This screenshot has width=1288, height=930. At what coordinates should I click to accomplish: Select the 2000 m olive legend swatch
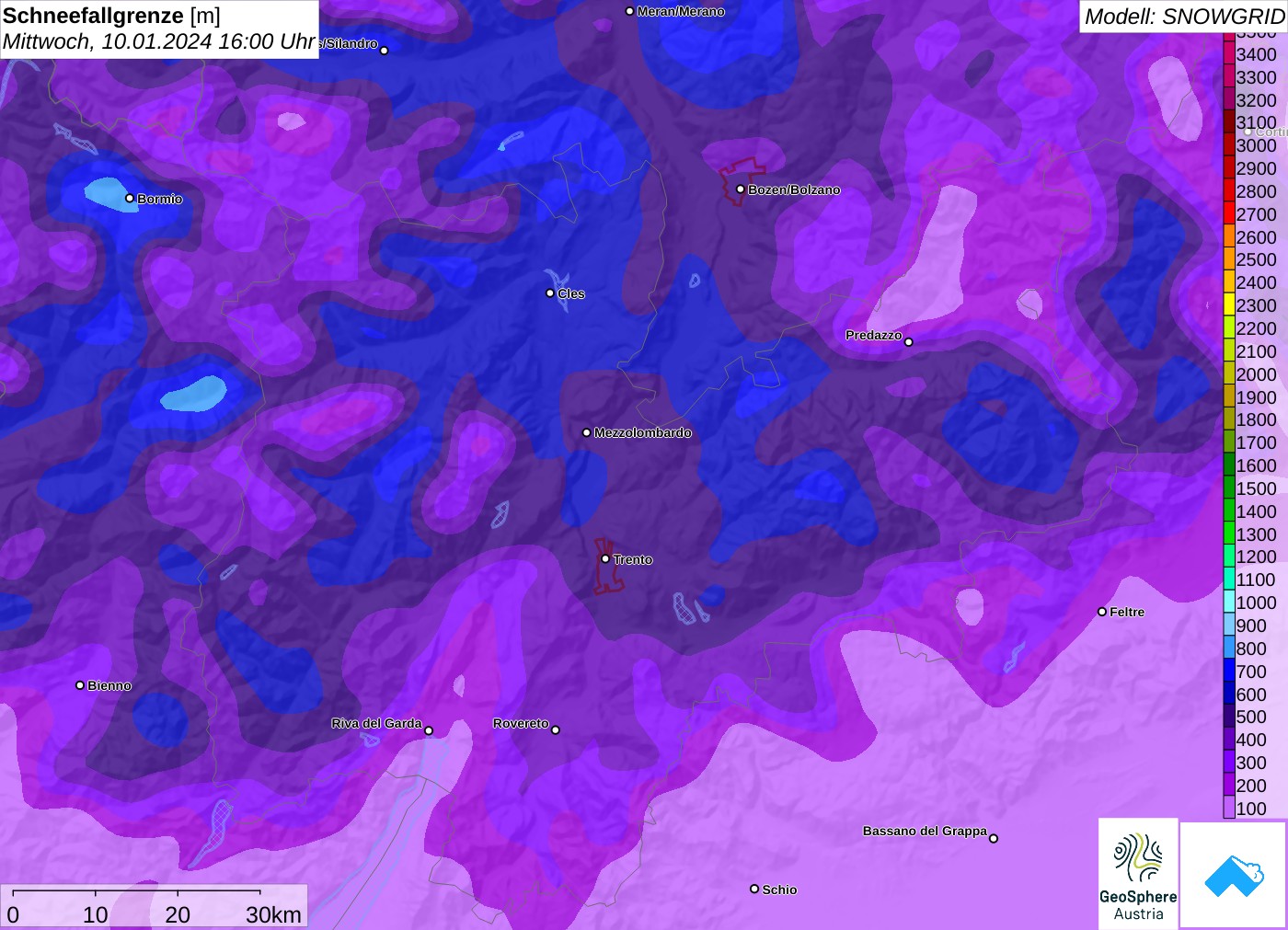tap(1229, 374)
